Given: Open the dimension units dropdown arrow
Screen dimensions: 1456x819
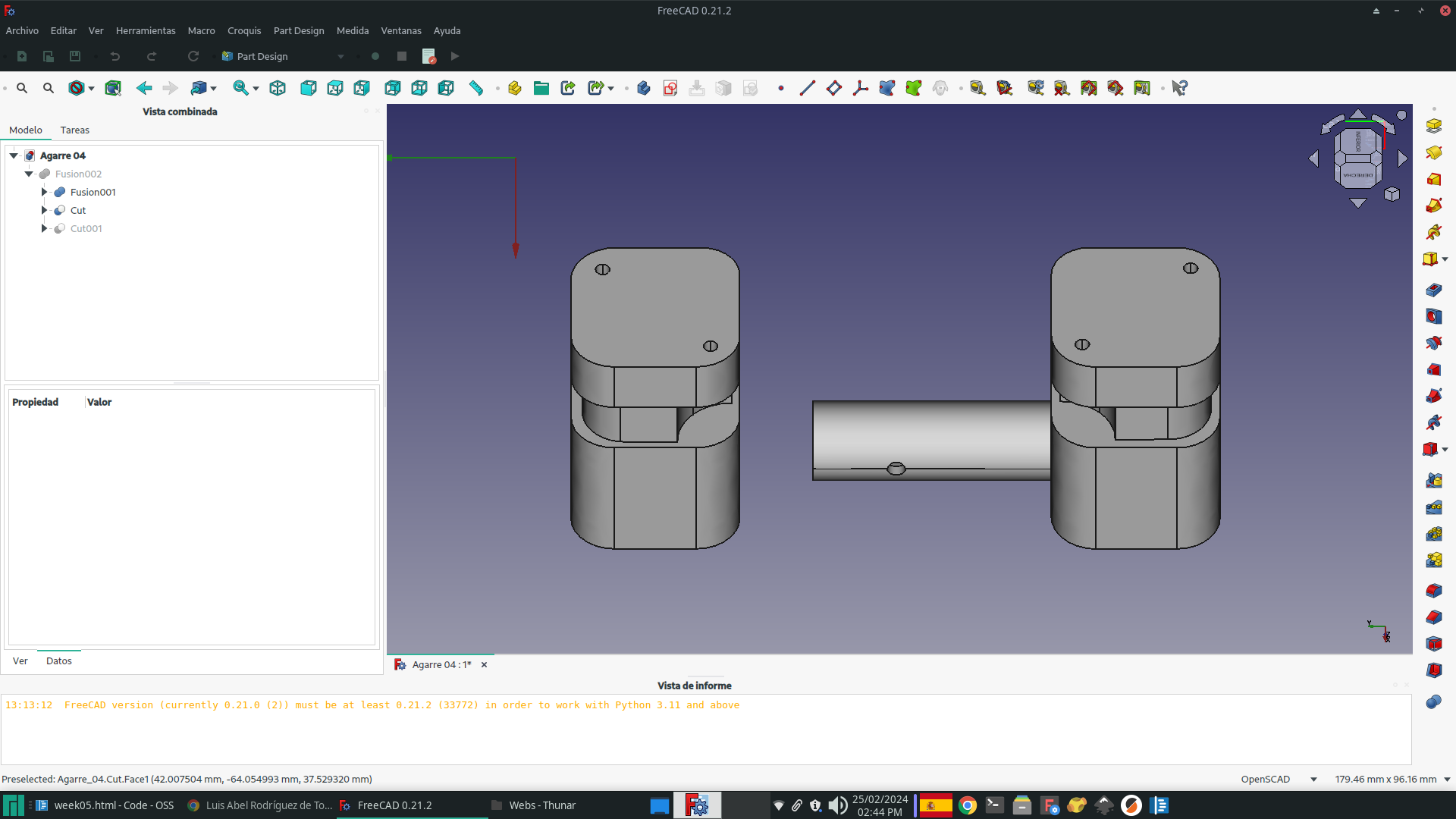Looking at the screenshot, I should coord(1447,779).
